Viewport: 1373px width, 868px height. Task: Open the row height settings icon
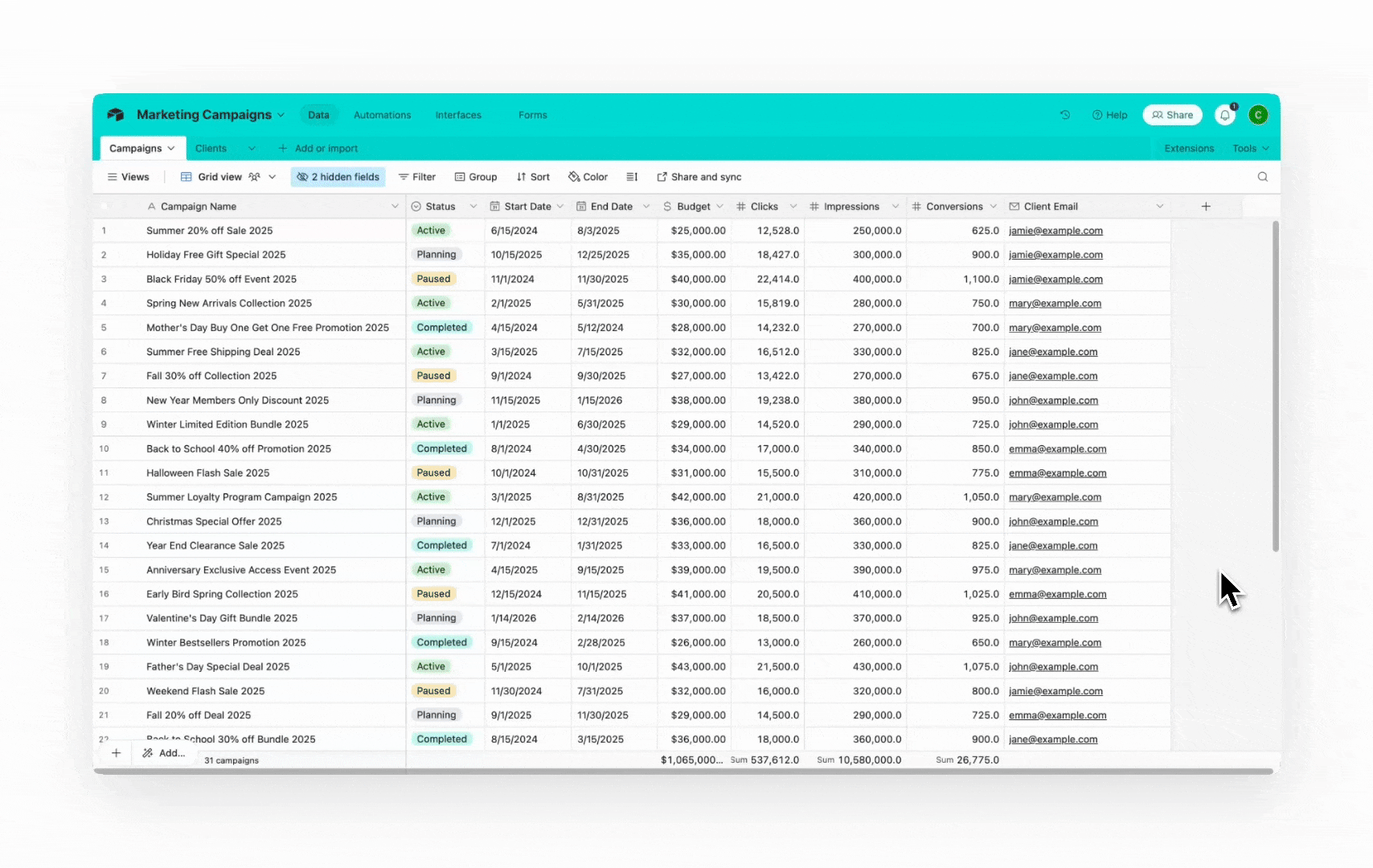pyautogui.click(x=632, y=177)
